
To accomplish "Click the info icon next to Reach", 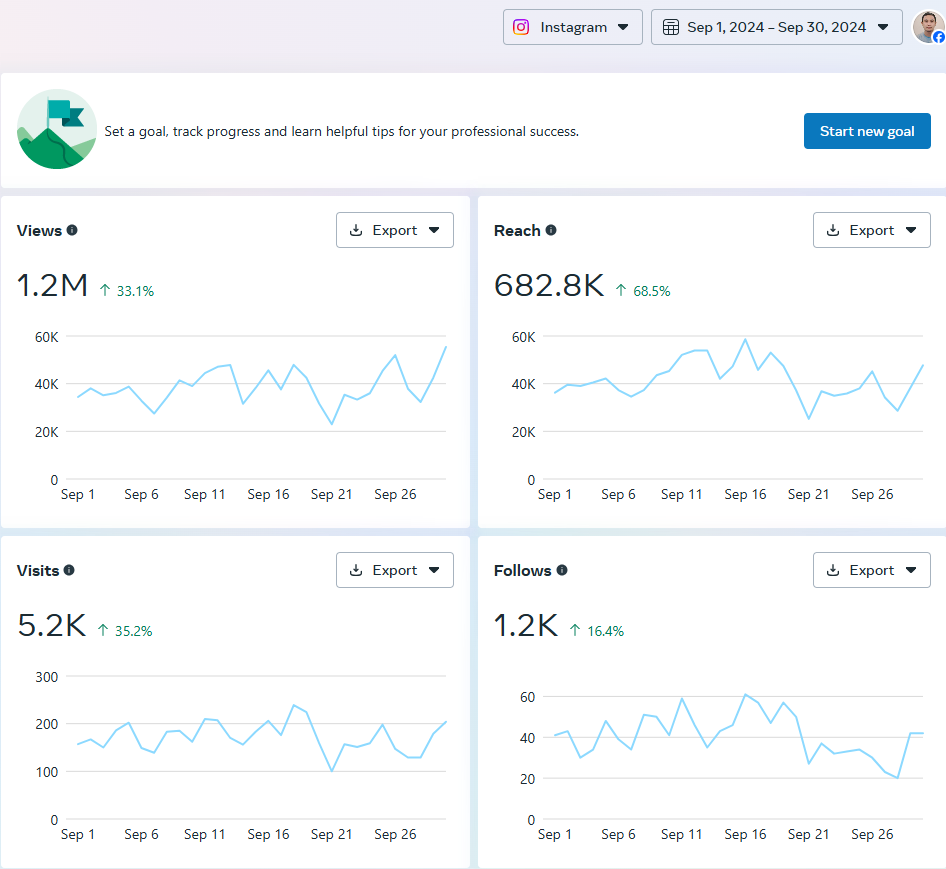I will pyautogui.click(x=550, y=231).
